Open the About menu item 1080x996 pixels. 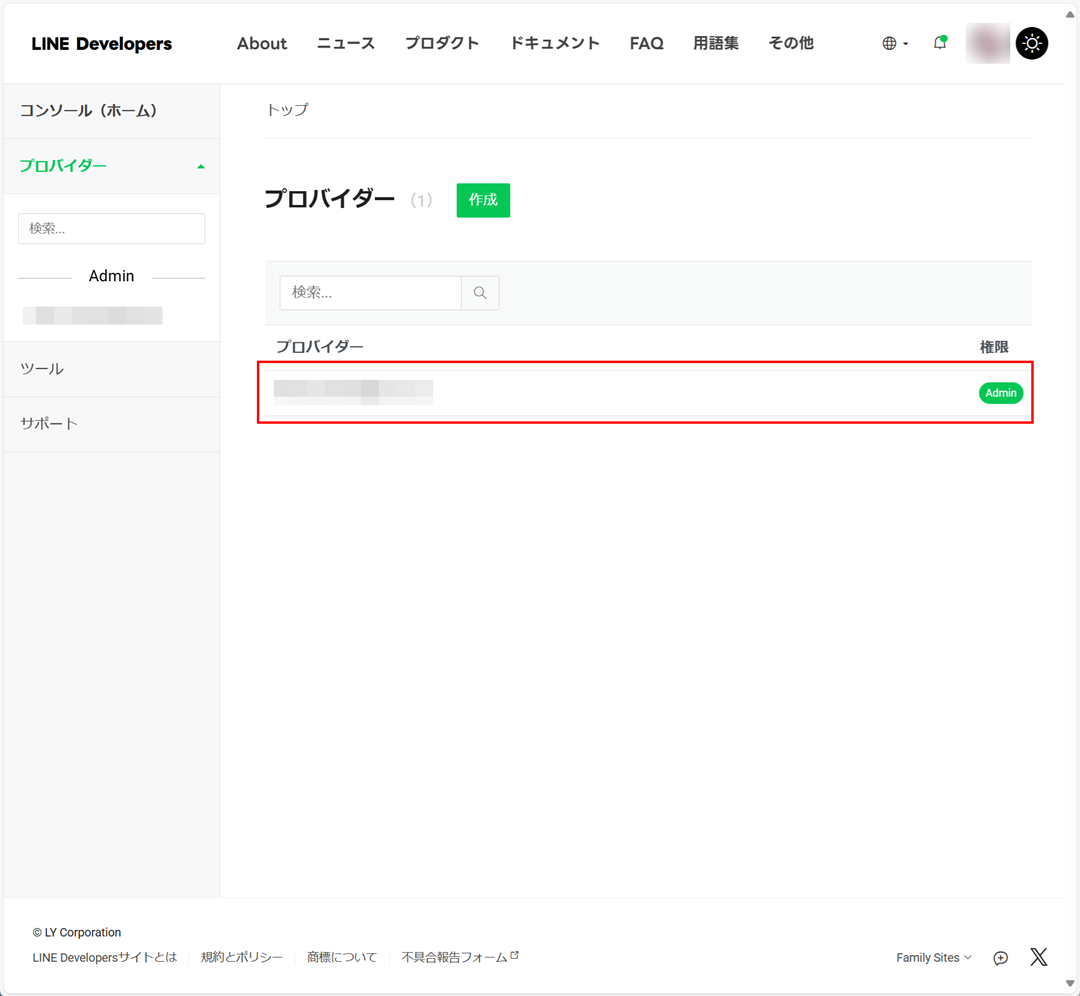pos(262,43)
